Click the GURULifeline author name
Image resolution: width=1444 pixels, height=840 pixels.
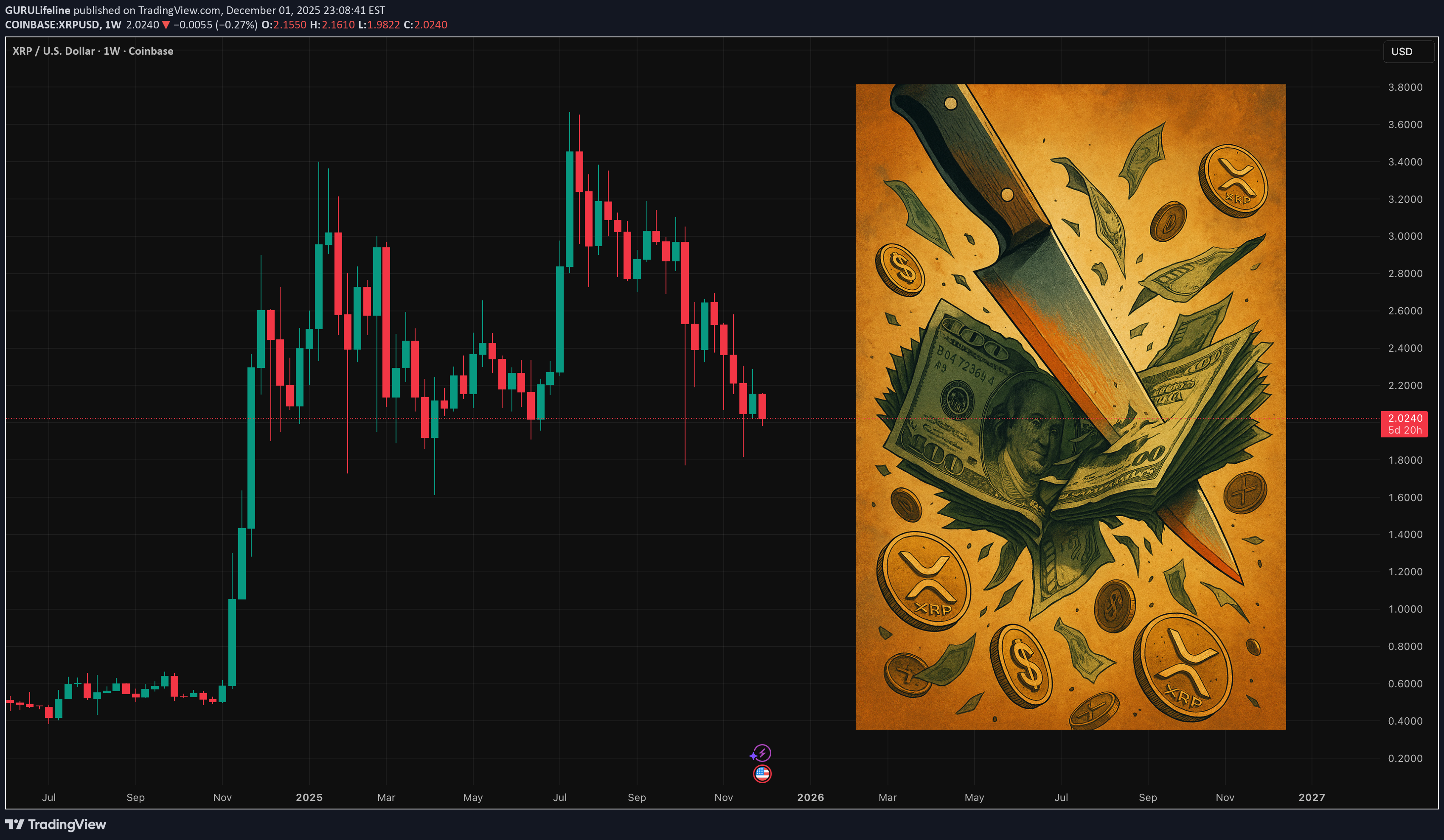click(x=37, y=10)
